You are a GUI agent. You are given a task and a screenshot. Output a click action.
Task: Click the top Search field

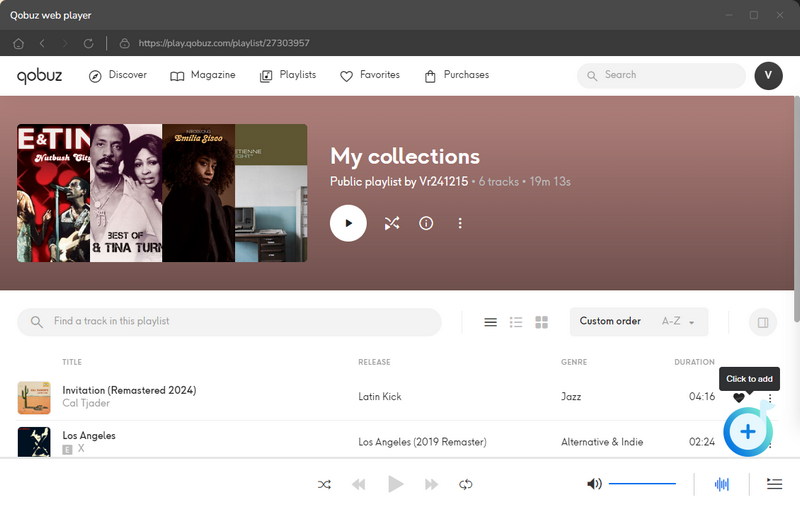tap(661, 75)
